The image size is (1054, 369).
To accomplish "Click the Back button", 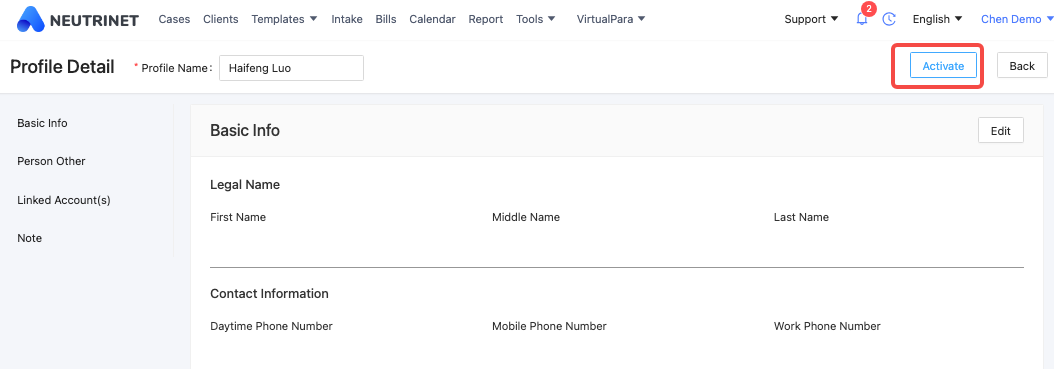I will pos(1022,66).
